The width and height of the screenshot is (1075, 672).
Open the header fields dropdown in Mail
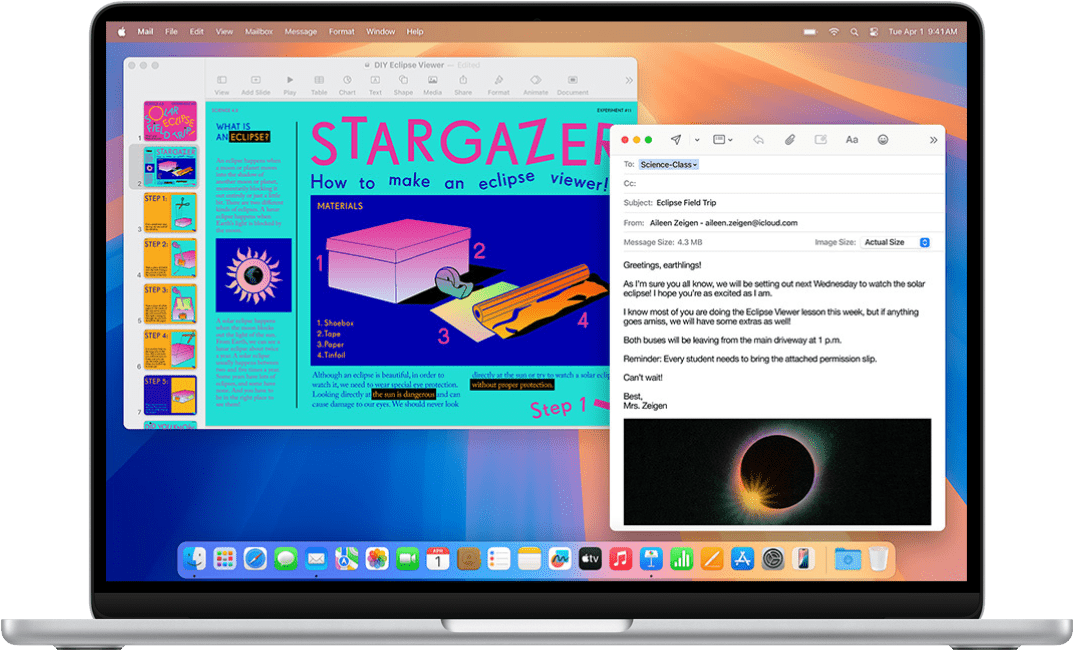coord(724,140)
